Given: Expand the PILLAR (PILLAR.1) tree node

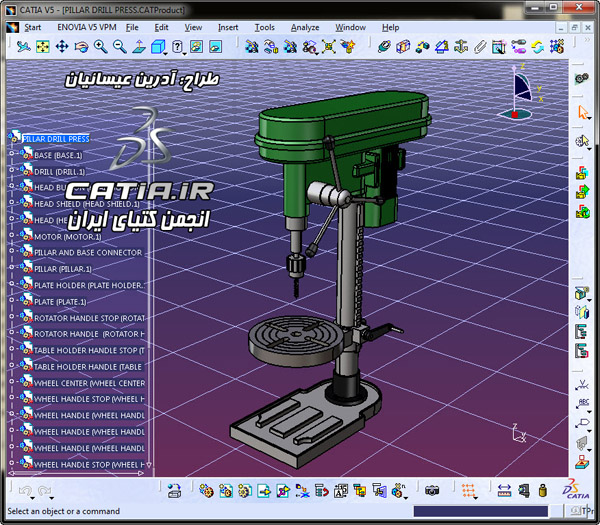Looking at the screenshot, I should pos(11,267).
